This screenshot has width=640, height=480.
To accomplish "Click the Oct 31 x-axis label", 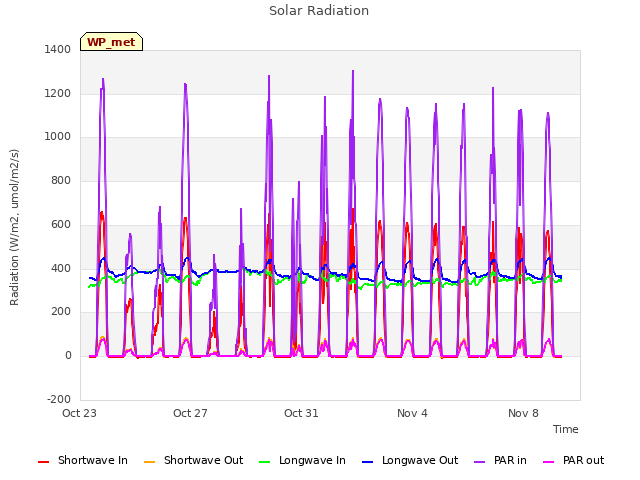I will 301,413.
